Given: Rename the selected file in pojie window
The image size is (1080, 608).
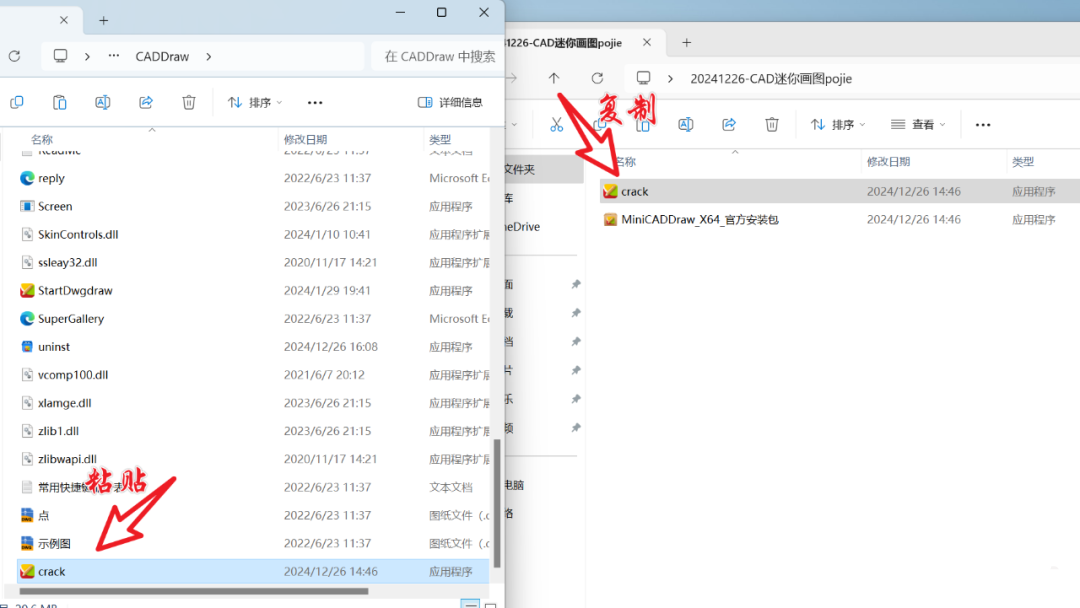Looking at the screenshot, I should (x=685, y=125).
